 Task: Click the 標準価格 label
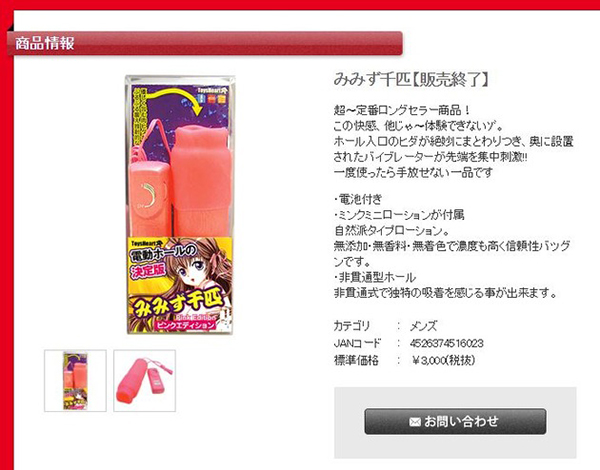click(356, 360)
